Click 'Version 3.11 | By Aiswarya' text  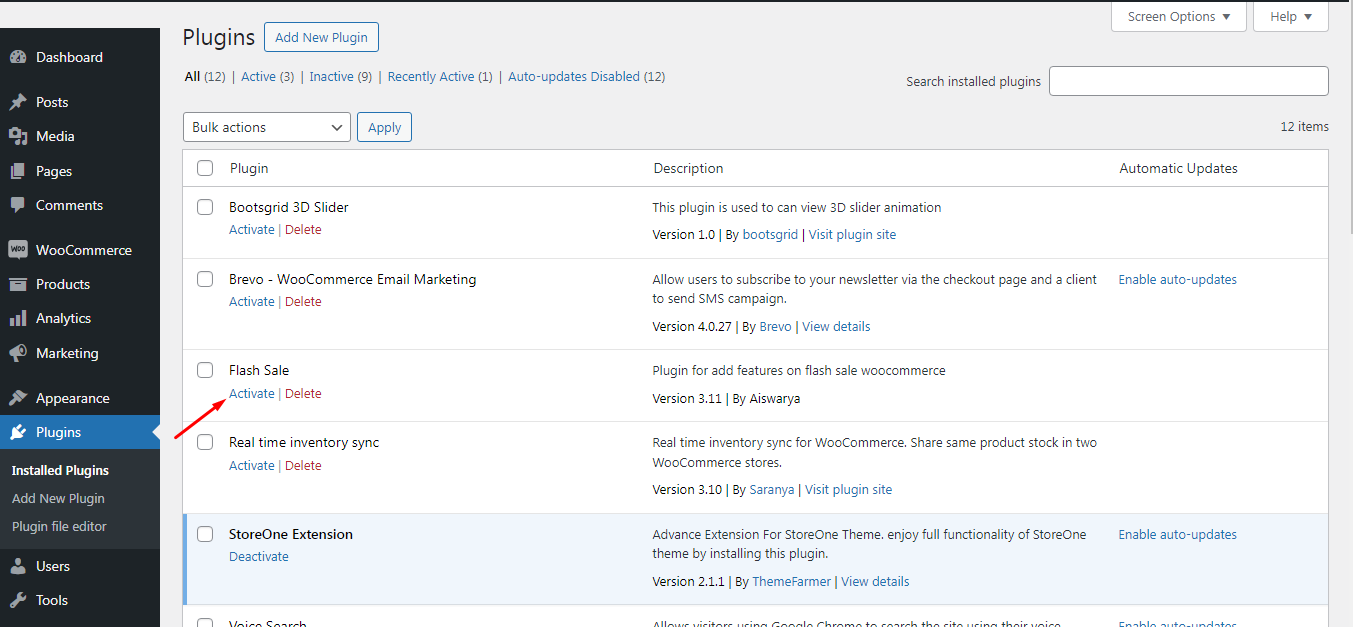[x=726, y=399]
